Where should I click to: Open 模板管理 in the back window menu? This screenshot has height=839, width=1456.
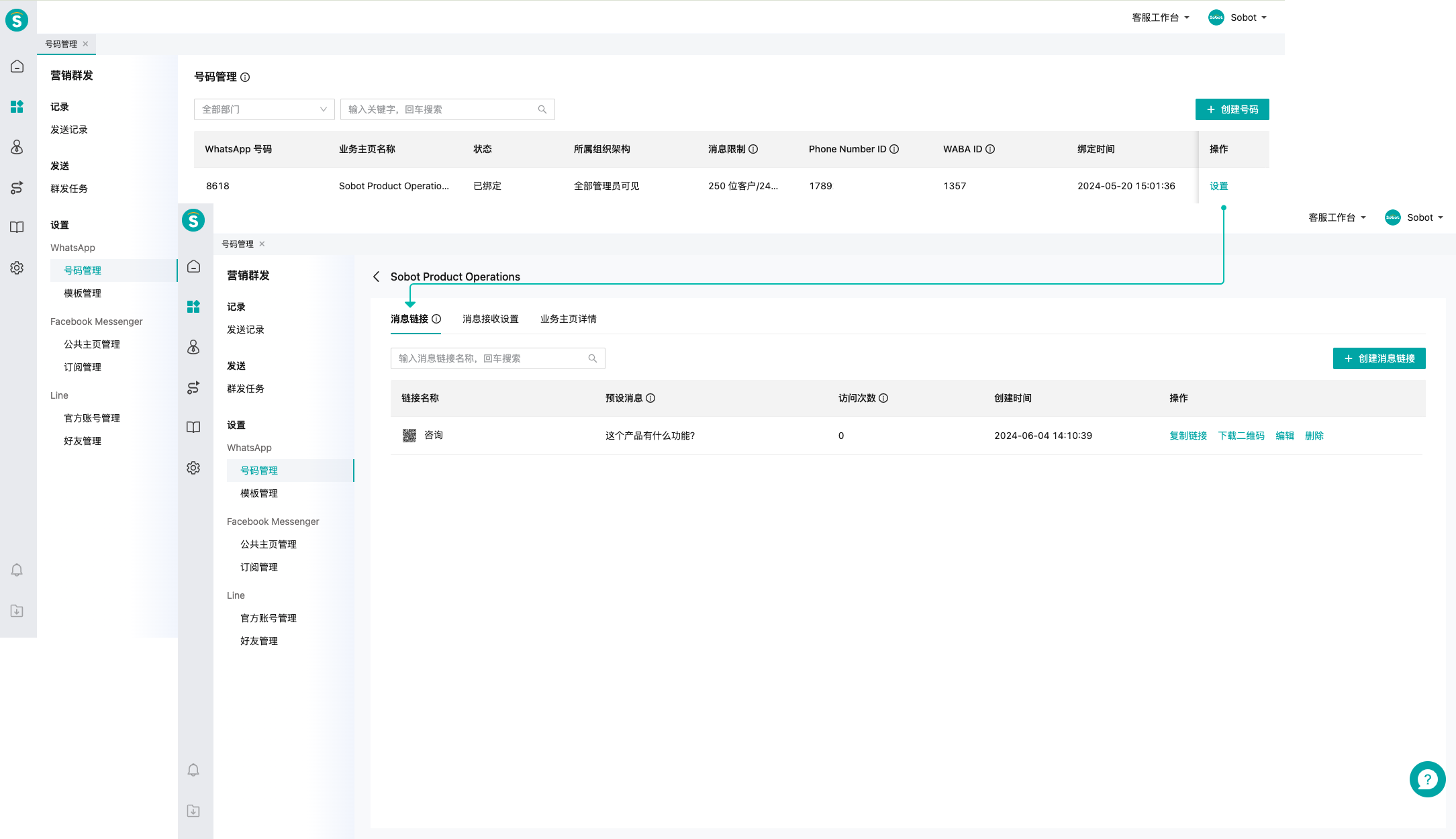point(83,293)
